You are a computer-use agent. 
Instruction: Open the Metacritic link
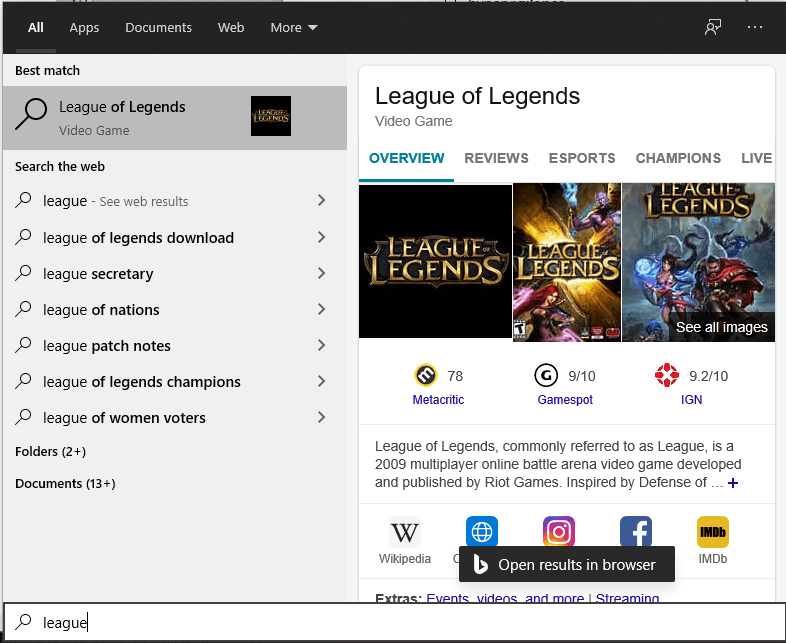(x=438, y=399)
